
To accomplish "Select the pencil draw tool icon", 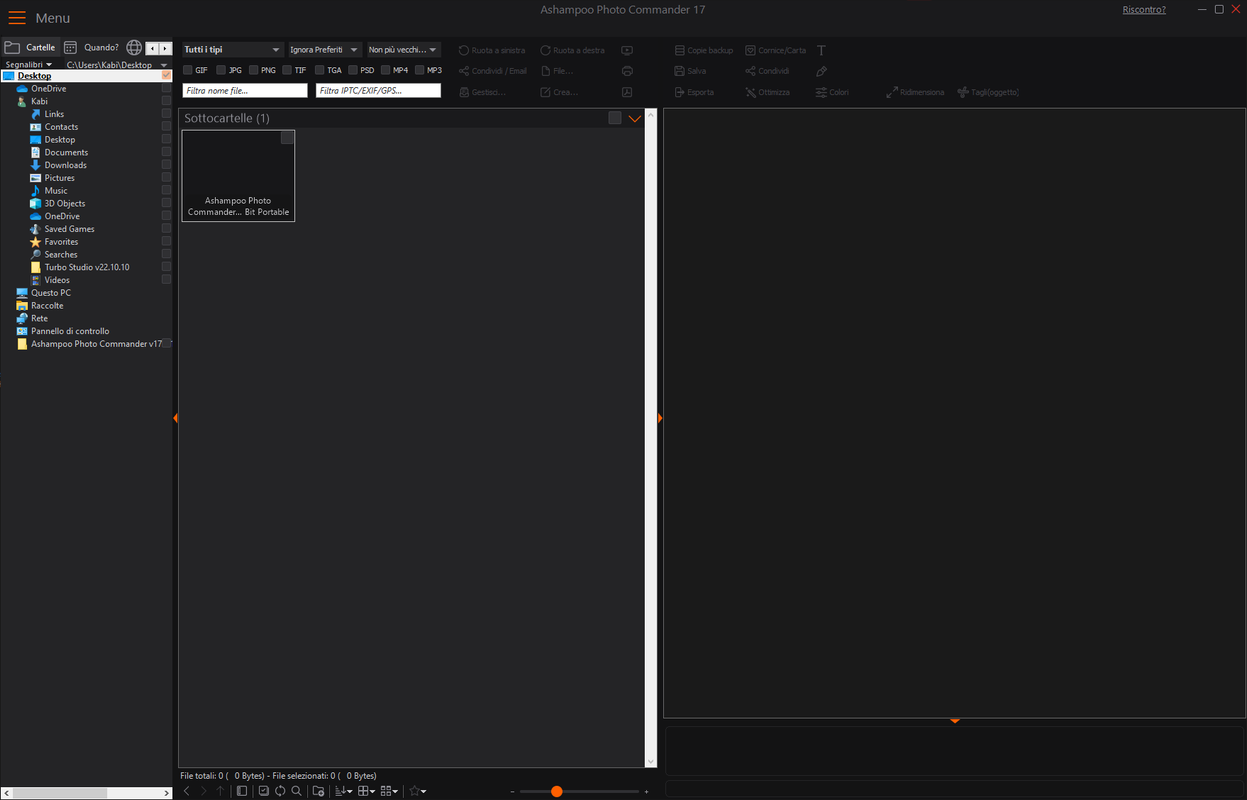I will (821, 71).
